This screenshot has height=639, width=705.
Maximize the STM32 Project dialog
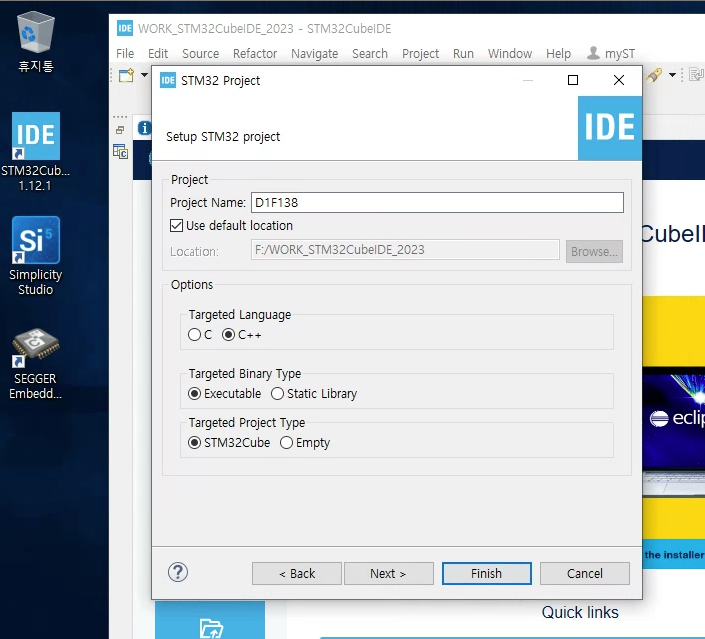click(x=573, y=80)
